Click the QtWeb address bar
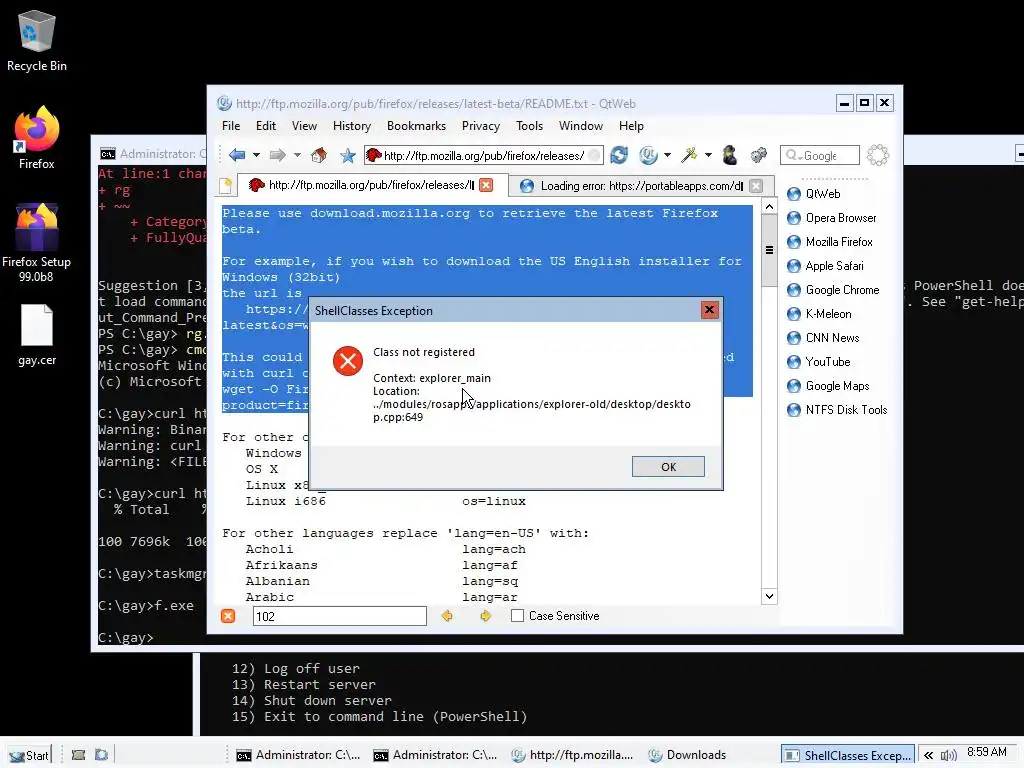This screenshot has height=768, width=1024. click(x=483, y=155)
